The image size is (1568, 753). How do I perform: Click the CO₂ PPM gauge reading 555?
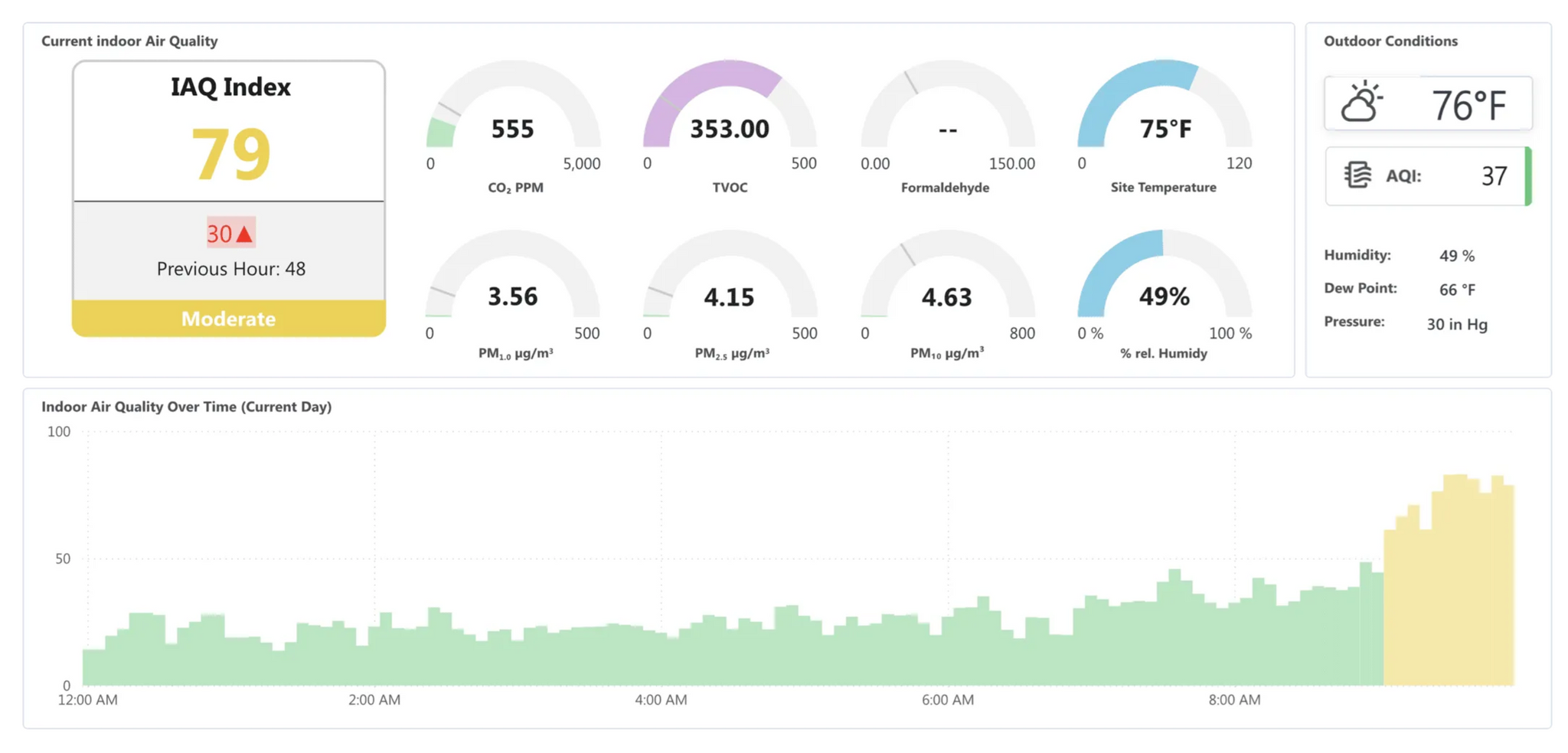point(513,115)
